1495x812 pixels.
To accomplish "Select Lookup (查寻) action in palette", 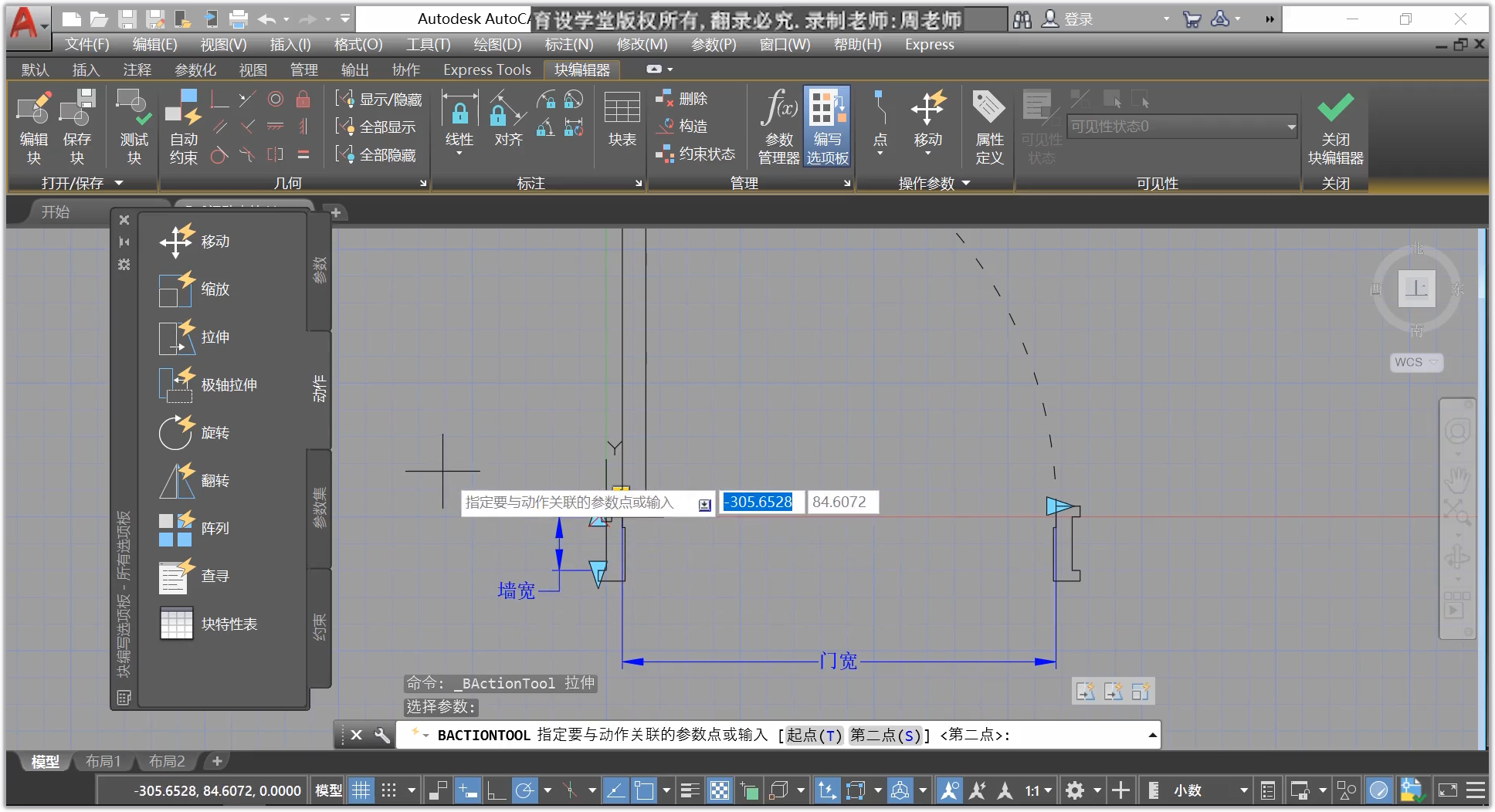I will pos(195,577).
